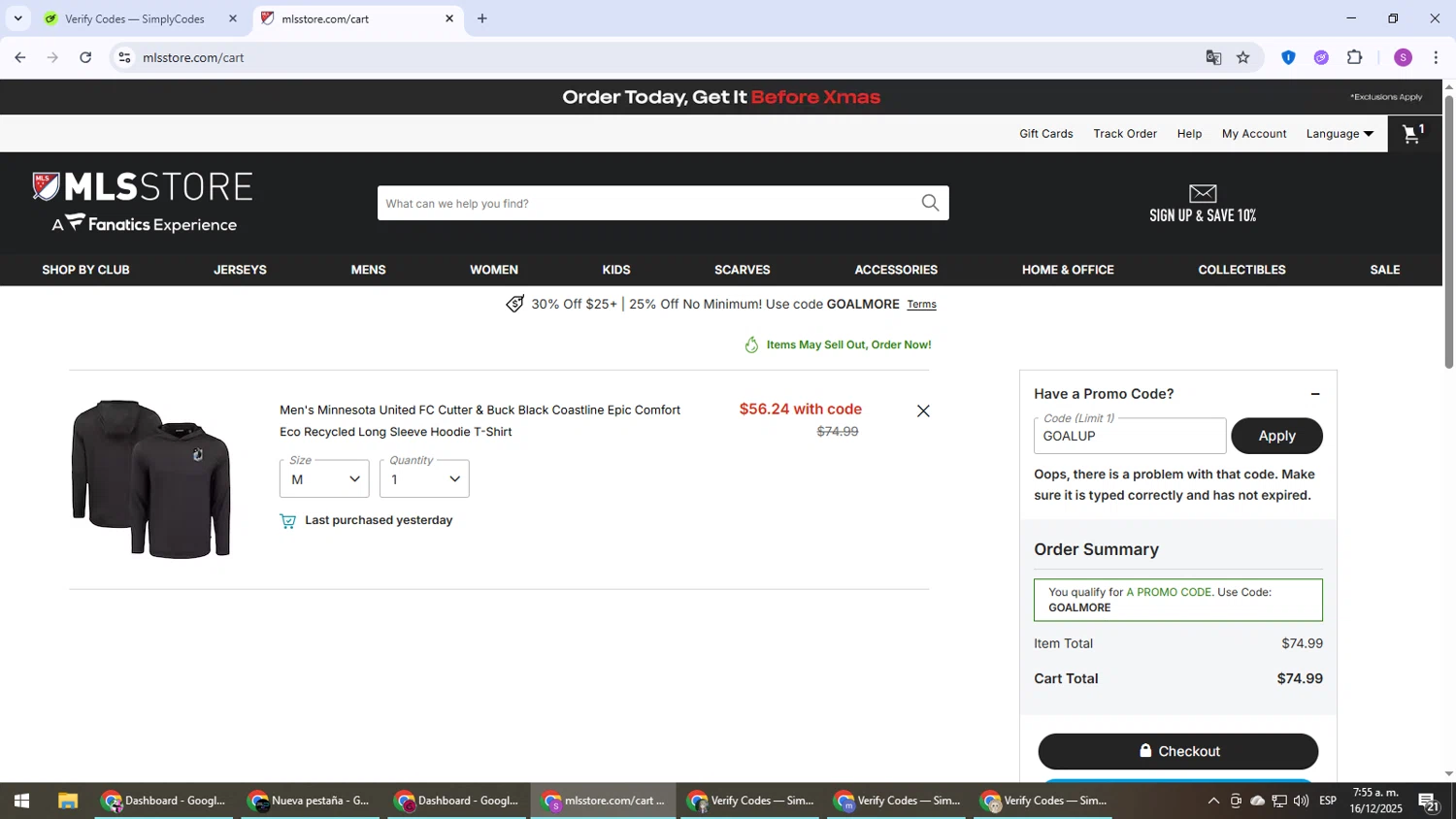
Task: Click the SIGN UP & SAVE 10% text
Action: (x=1203, y=215)
